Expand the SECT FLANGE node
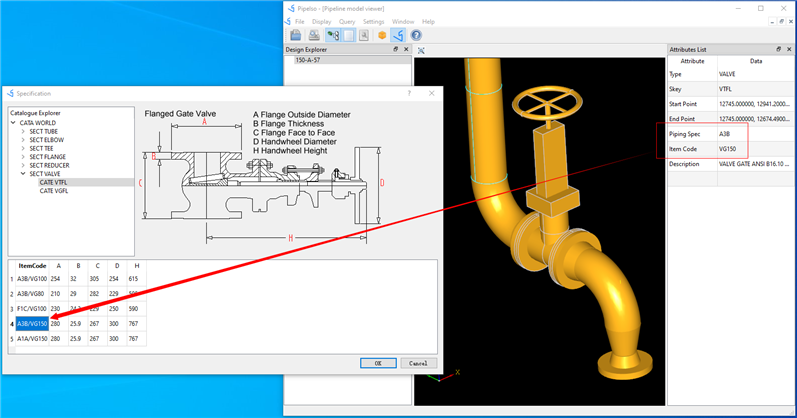This screenshot has width=797, height=418. 23,157
